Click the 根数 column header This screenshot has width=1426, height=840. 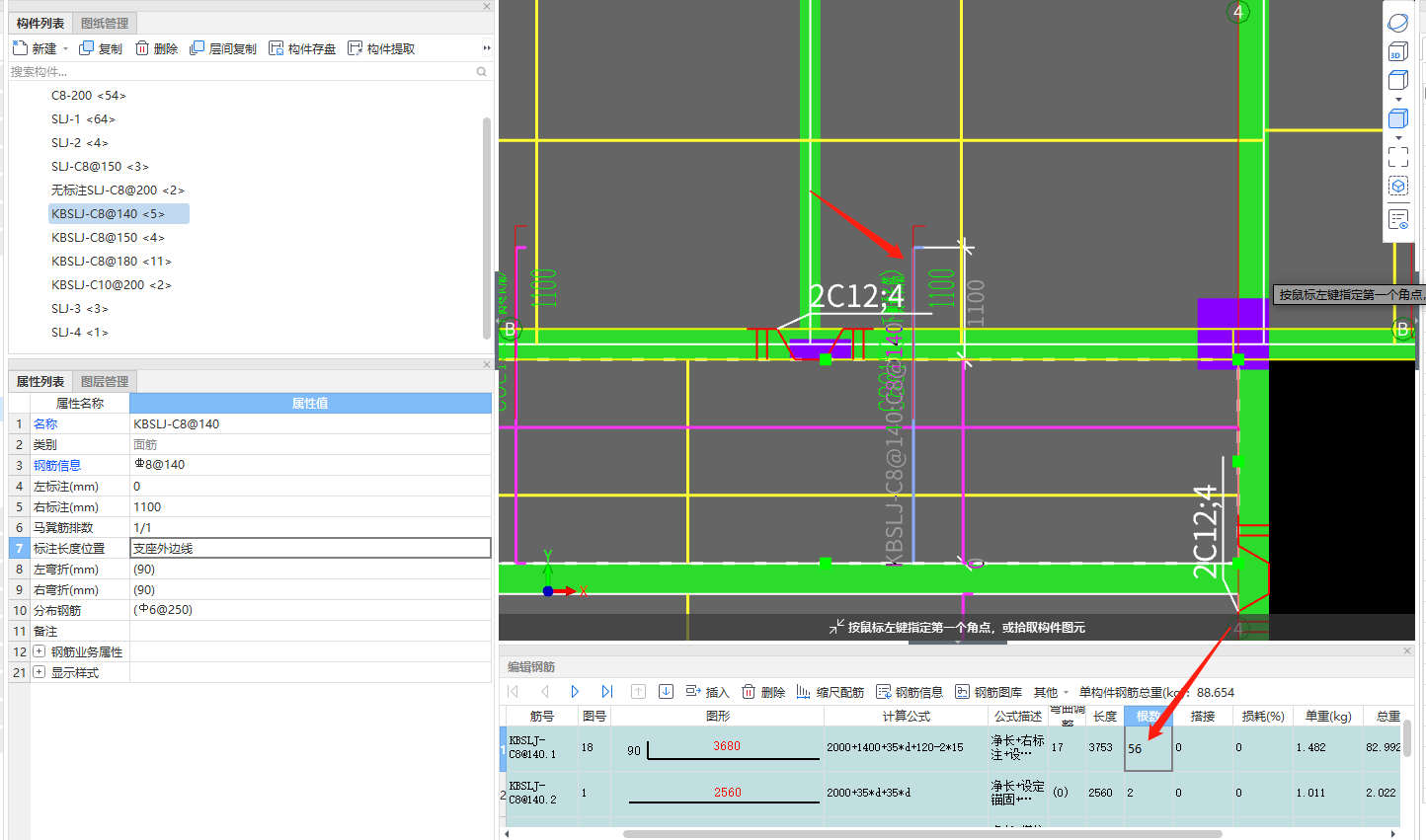(1148, 716)
